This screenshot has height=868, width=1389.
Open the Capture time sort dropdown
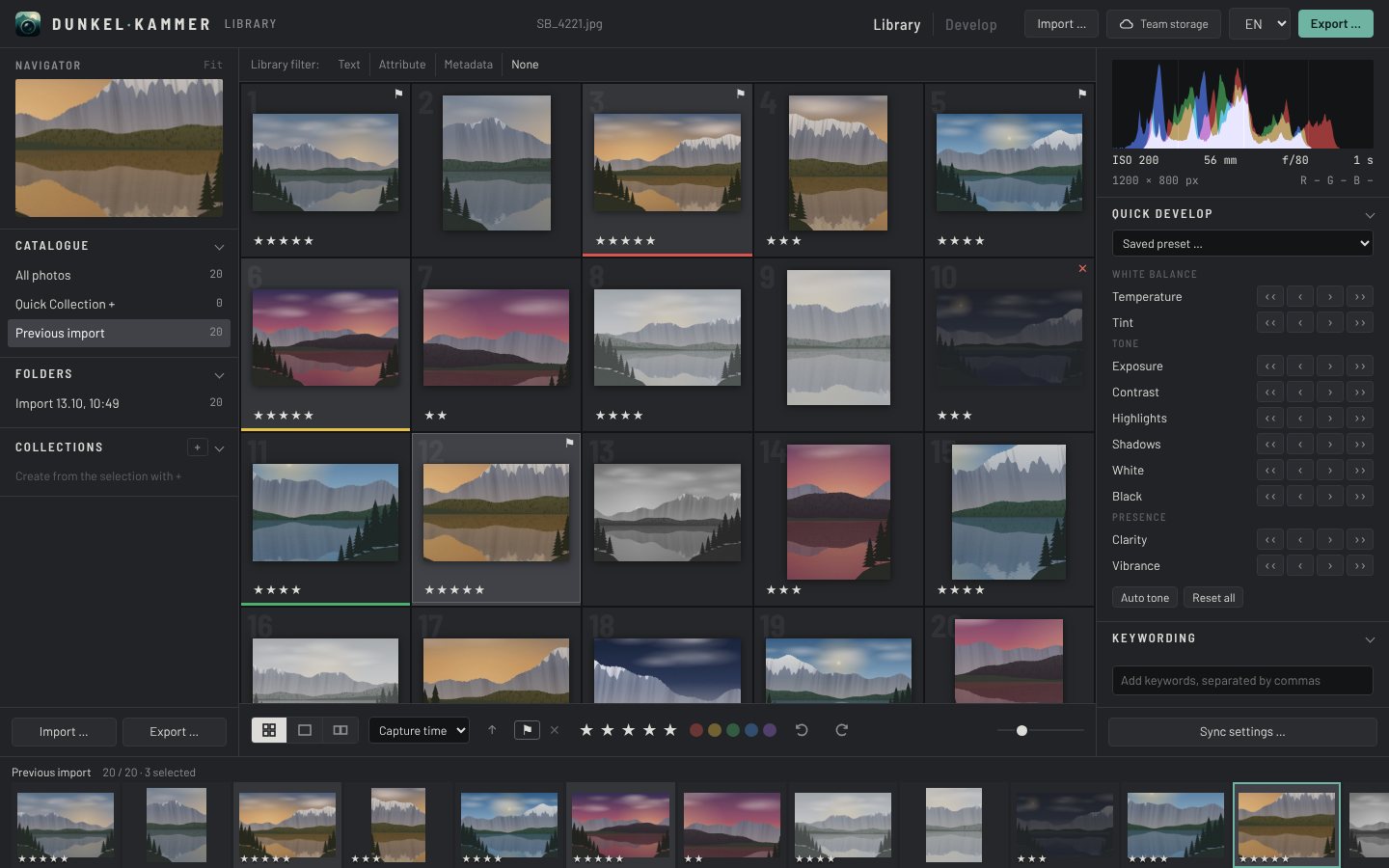point(420,730)
